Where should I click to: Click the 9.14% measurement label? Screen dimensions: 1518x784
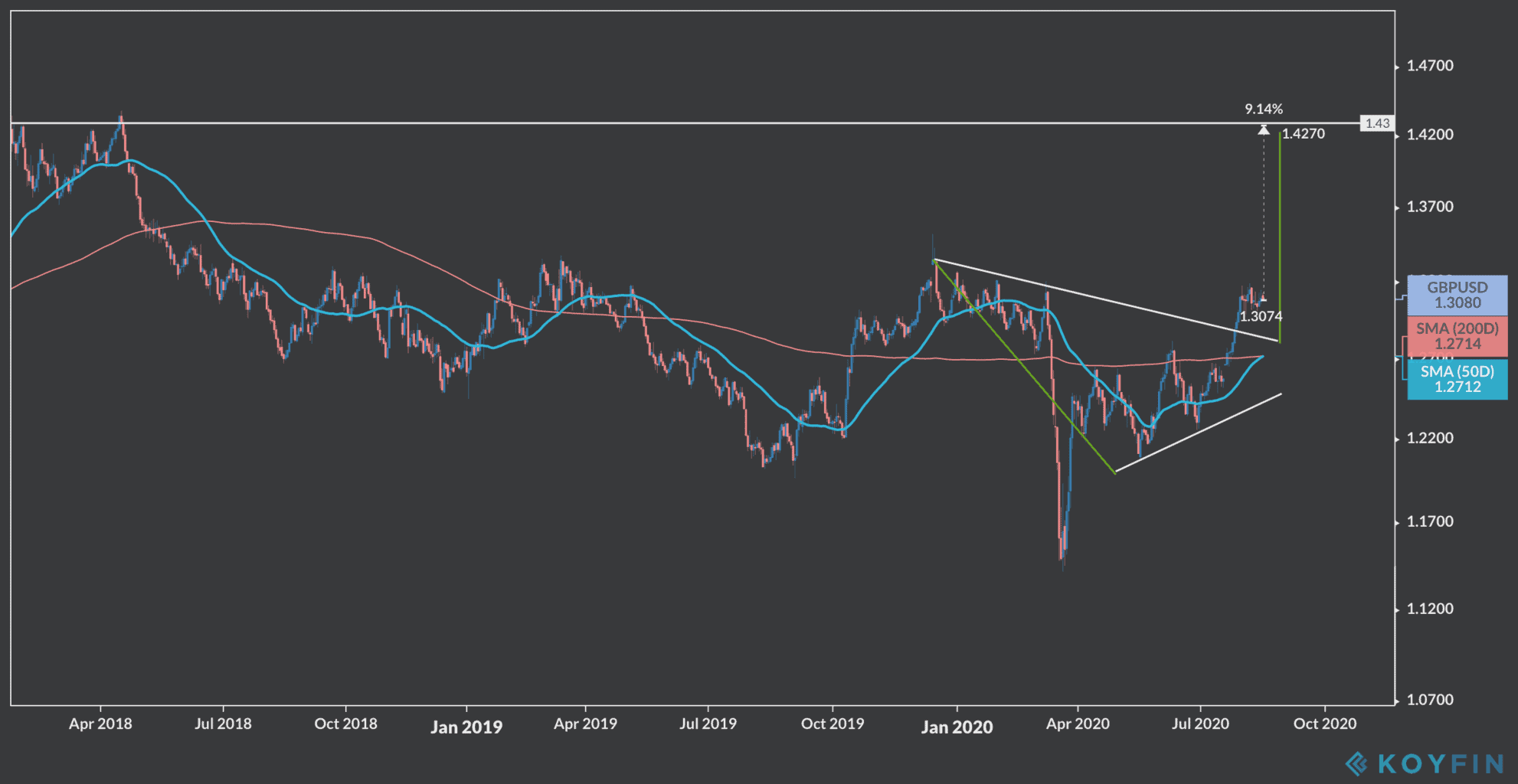(1264, 109)
